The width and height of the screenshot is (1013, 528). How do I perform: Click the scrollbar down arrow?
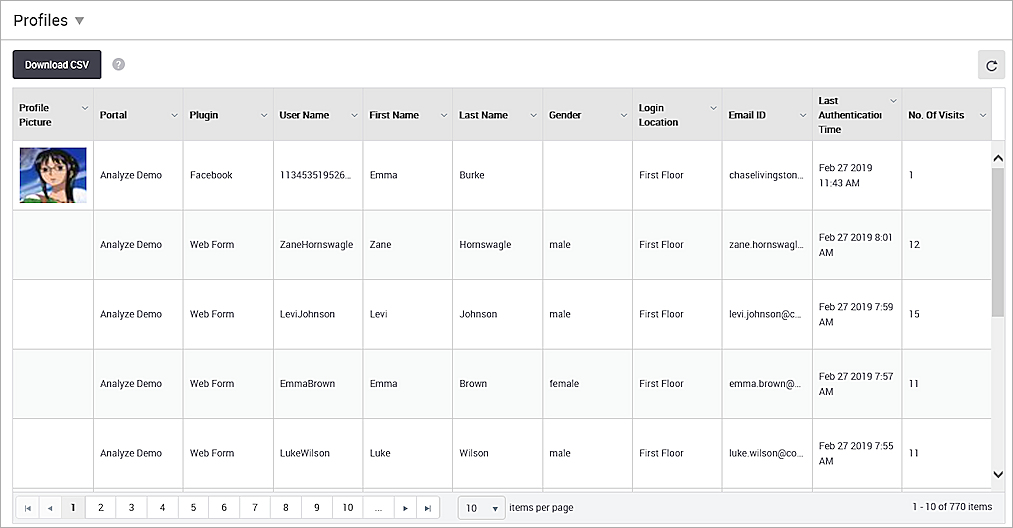998,474
